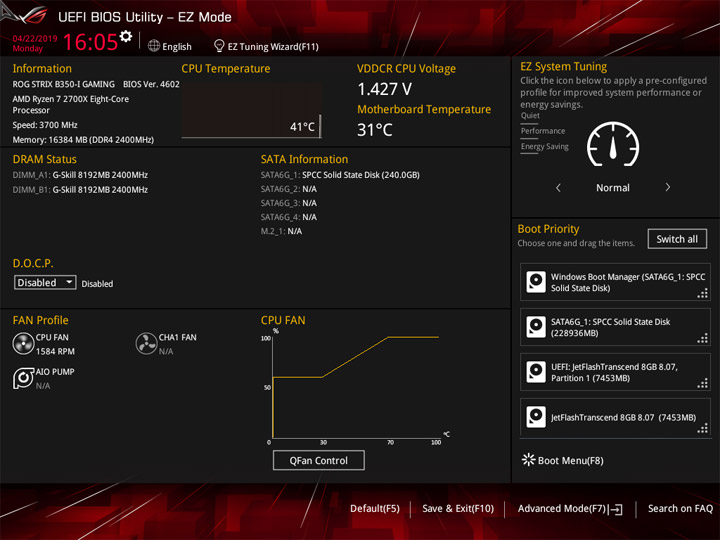Open the D.O.C.P. Disabled dropdown
This screenshot has width=720, height=540.
[45, 282]
